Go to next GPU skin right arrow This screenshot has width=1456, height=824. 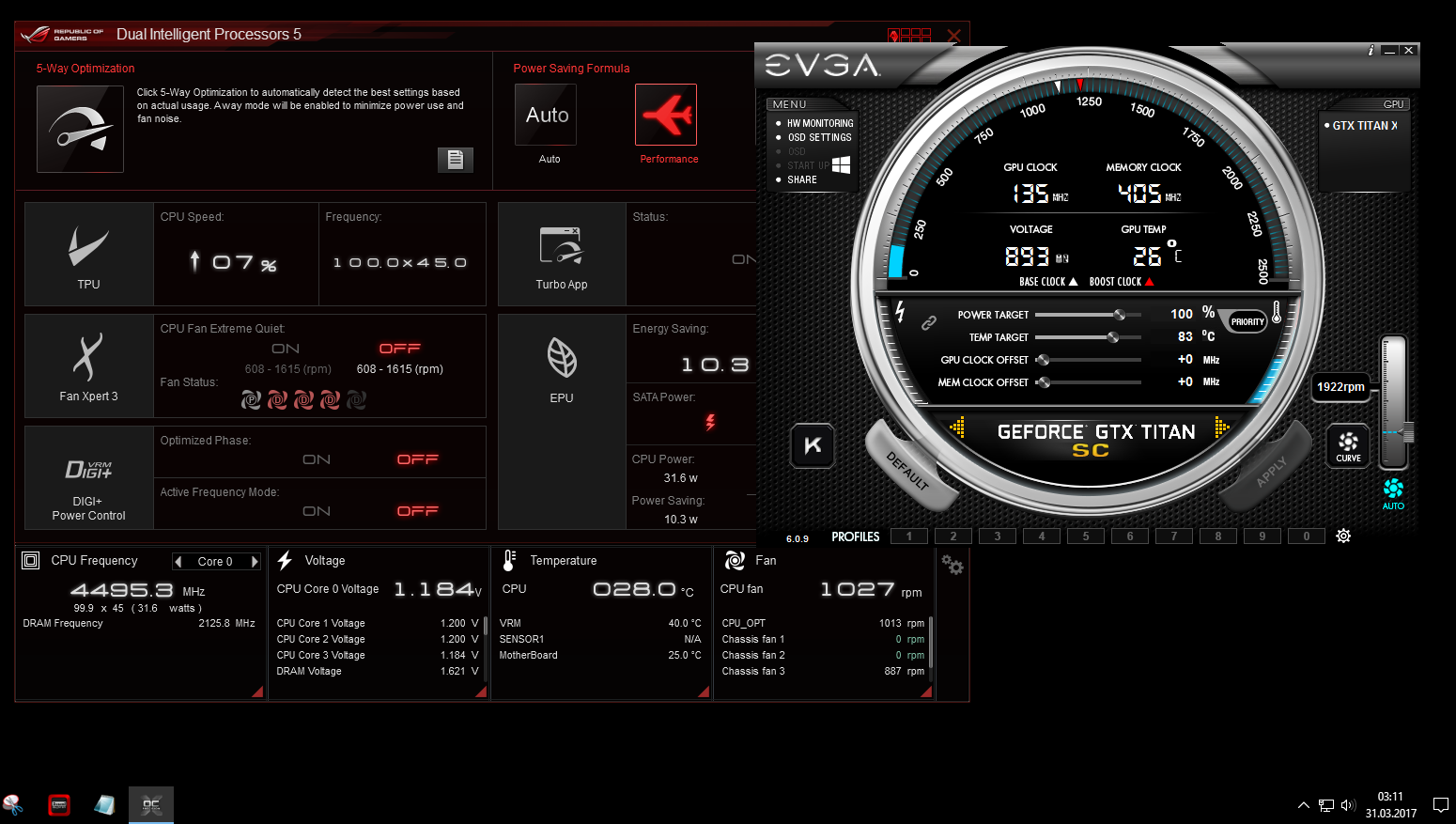(x=1221, y=427)
